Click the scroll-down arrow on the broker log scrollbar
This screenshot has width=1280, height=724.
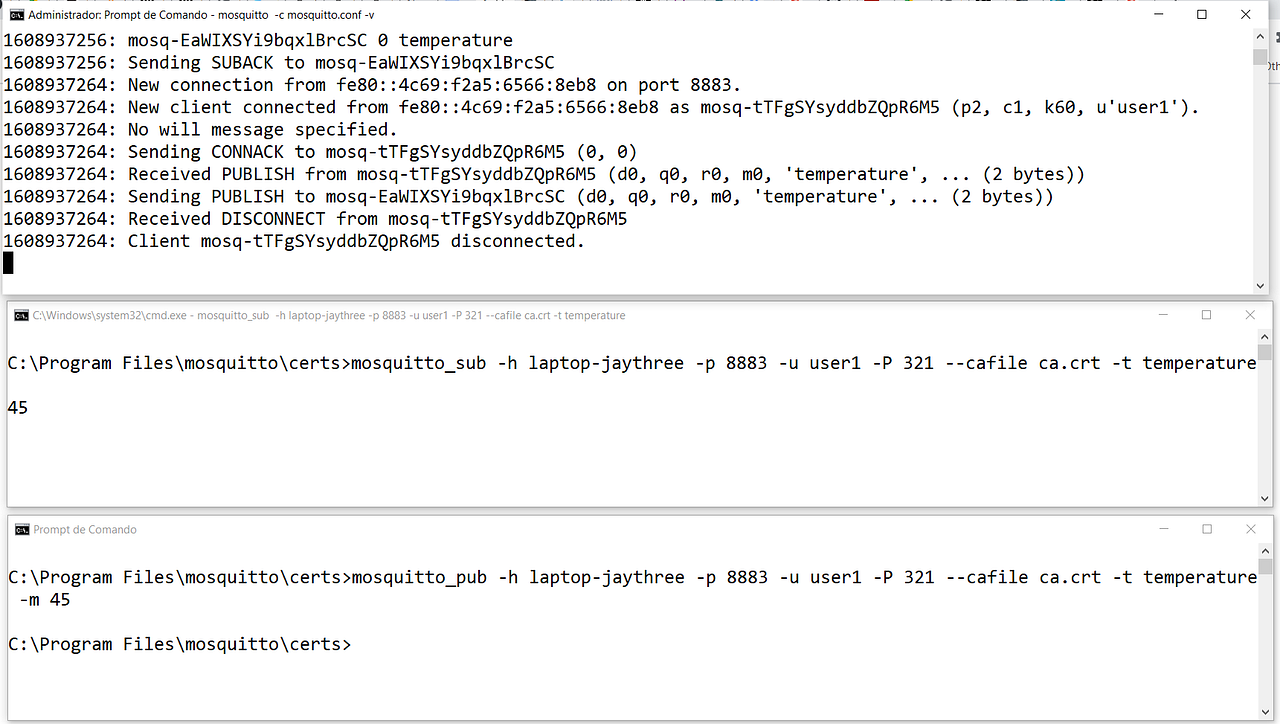click(x=1260, y=285)
